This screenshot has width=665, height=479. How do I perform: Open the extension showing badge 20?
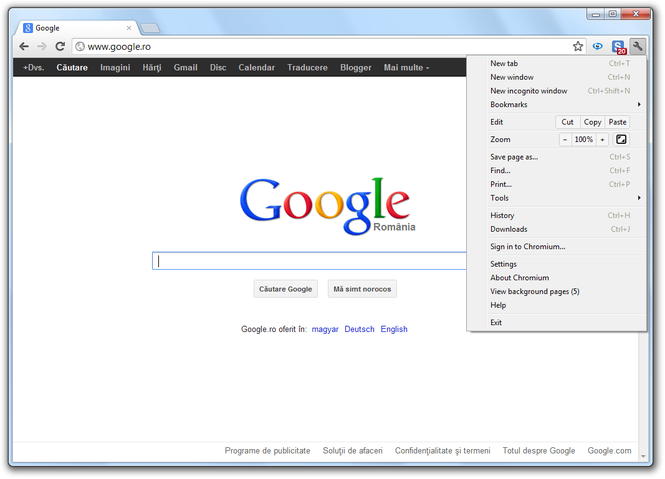coord(619,47)
